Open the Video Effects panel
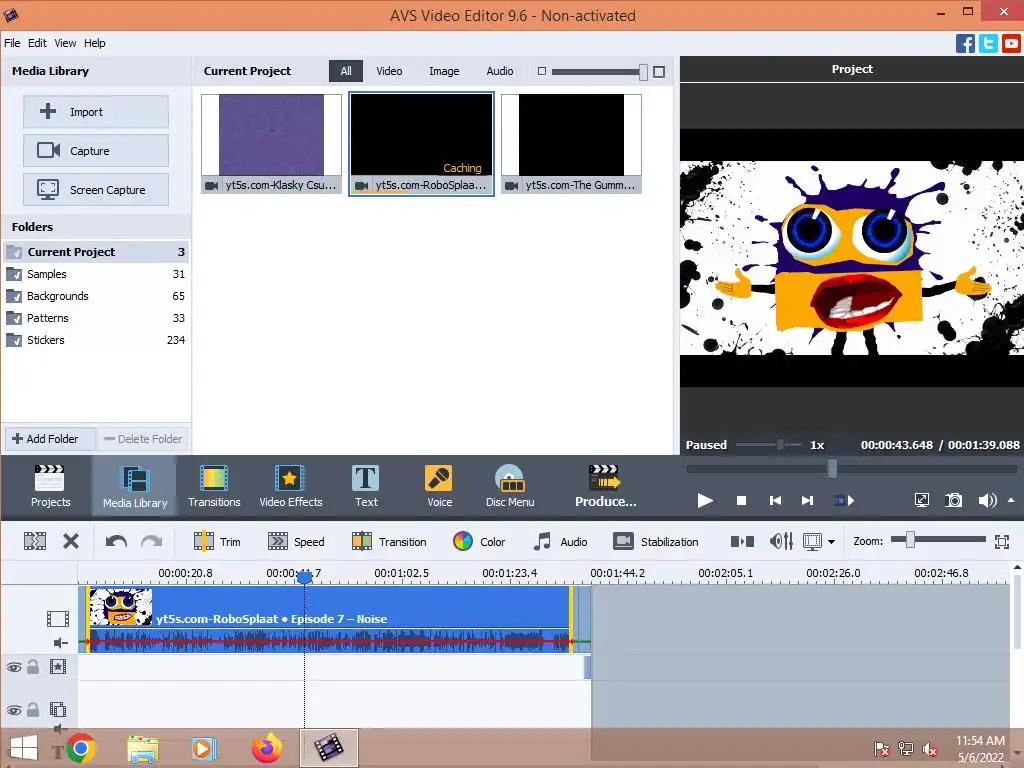The width and height of the screenshot is (1024, 768). (x=291, y=486)
